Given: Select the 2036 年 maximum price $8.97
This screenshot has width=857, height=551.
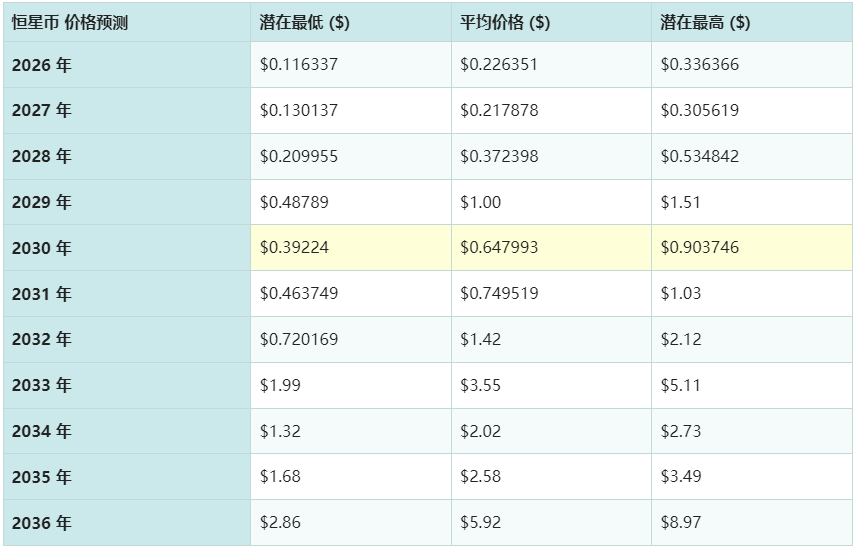Looking at the screenshot, I should 681,523.
